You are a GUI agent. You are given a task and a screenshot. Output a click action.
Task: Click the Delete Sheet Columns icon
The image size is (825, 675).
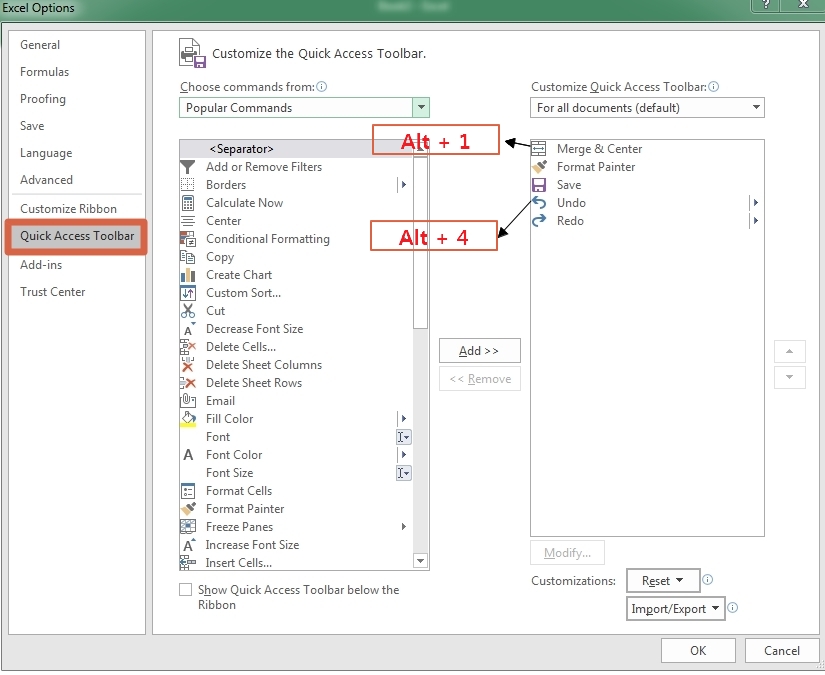point(187,365)
